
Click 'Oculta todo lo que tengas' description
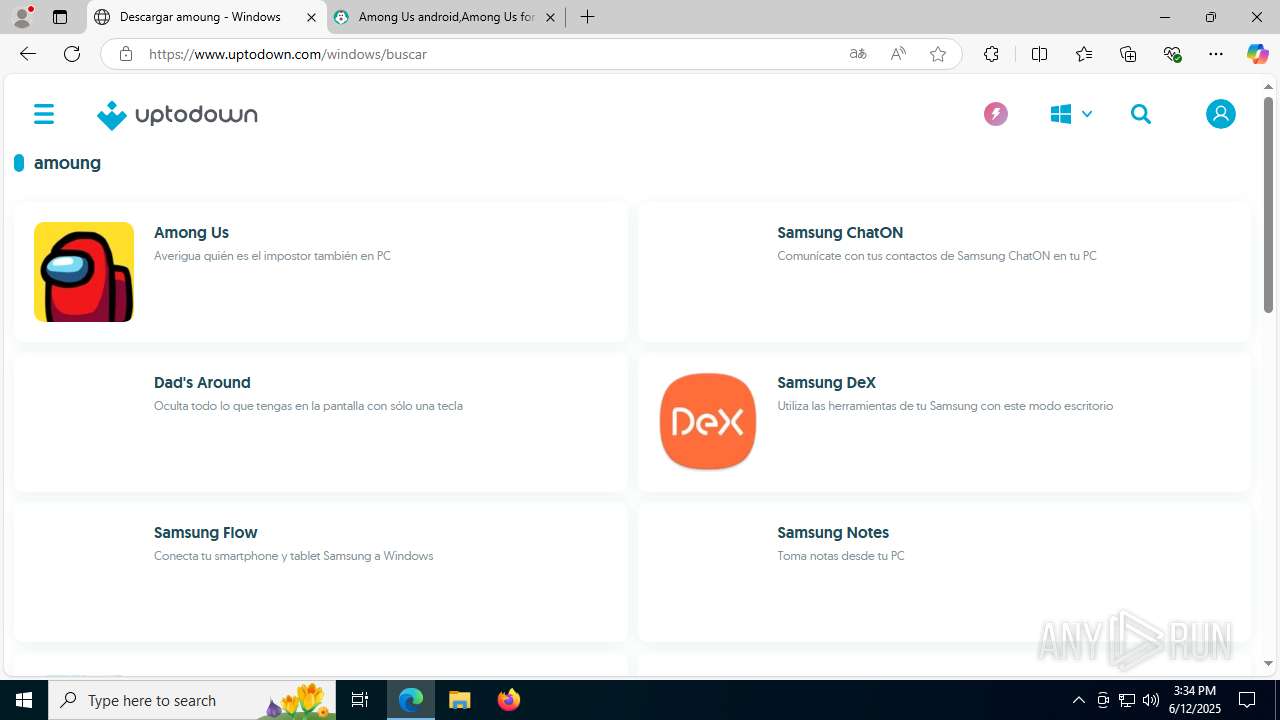pos(308,406)
